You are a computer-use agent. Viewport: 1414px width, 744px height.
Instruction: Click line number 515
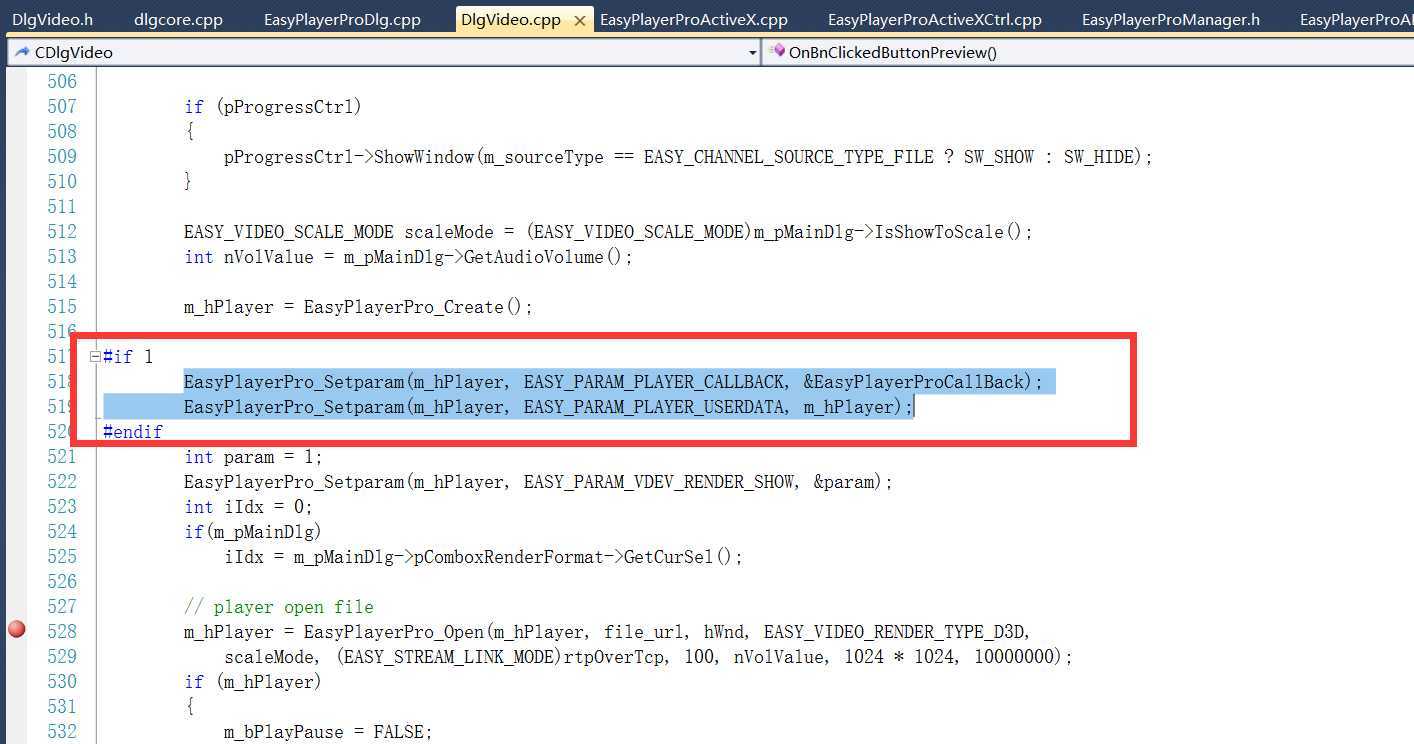[x=62, y=306]
